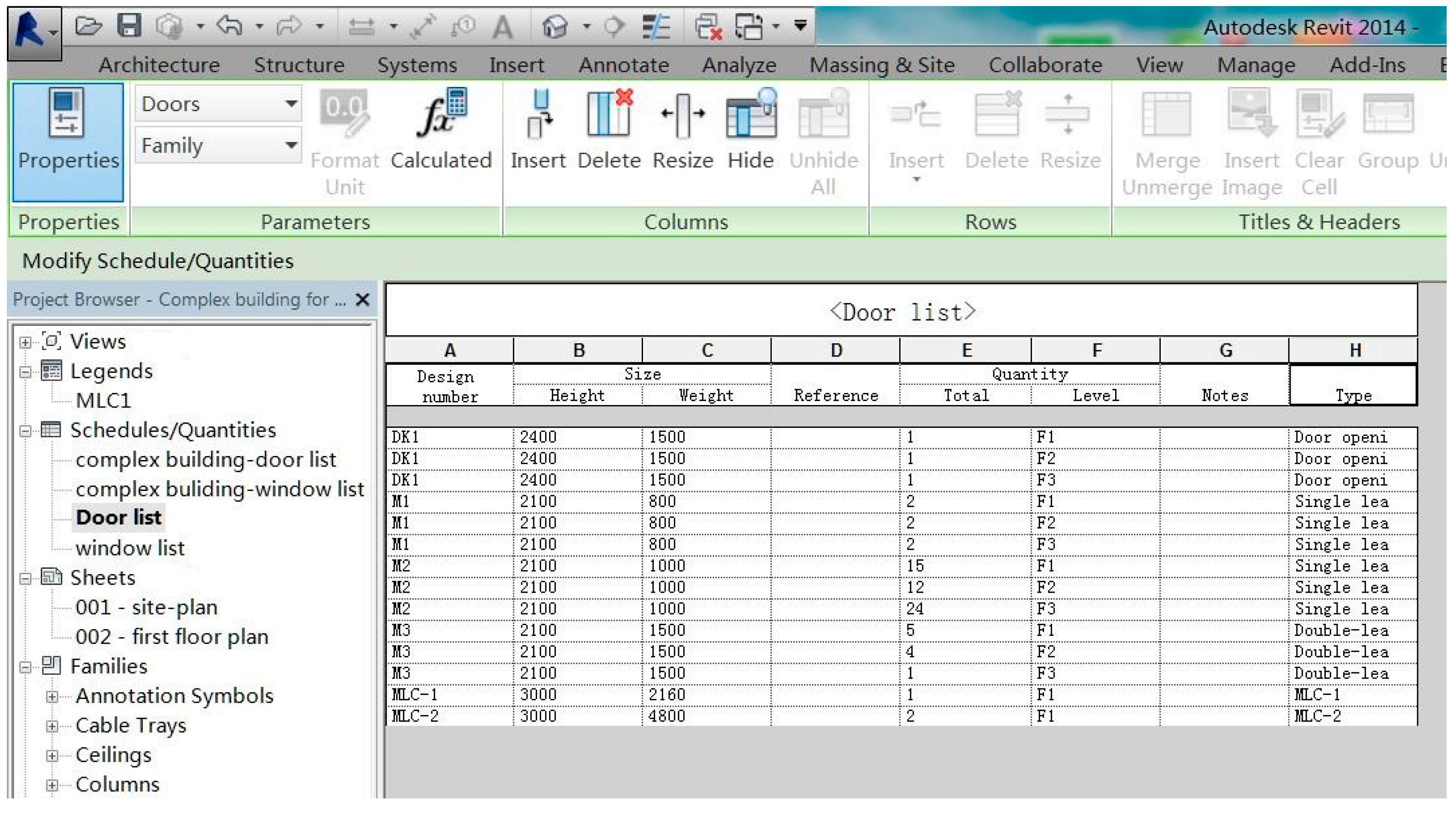Expand the Views tree node
This screenshot has width=1456, height=813.
tap(25, 342)
